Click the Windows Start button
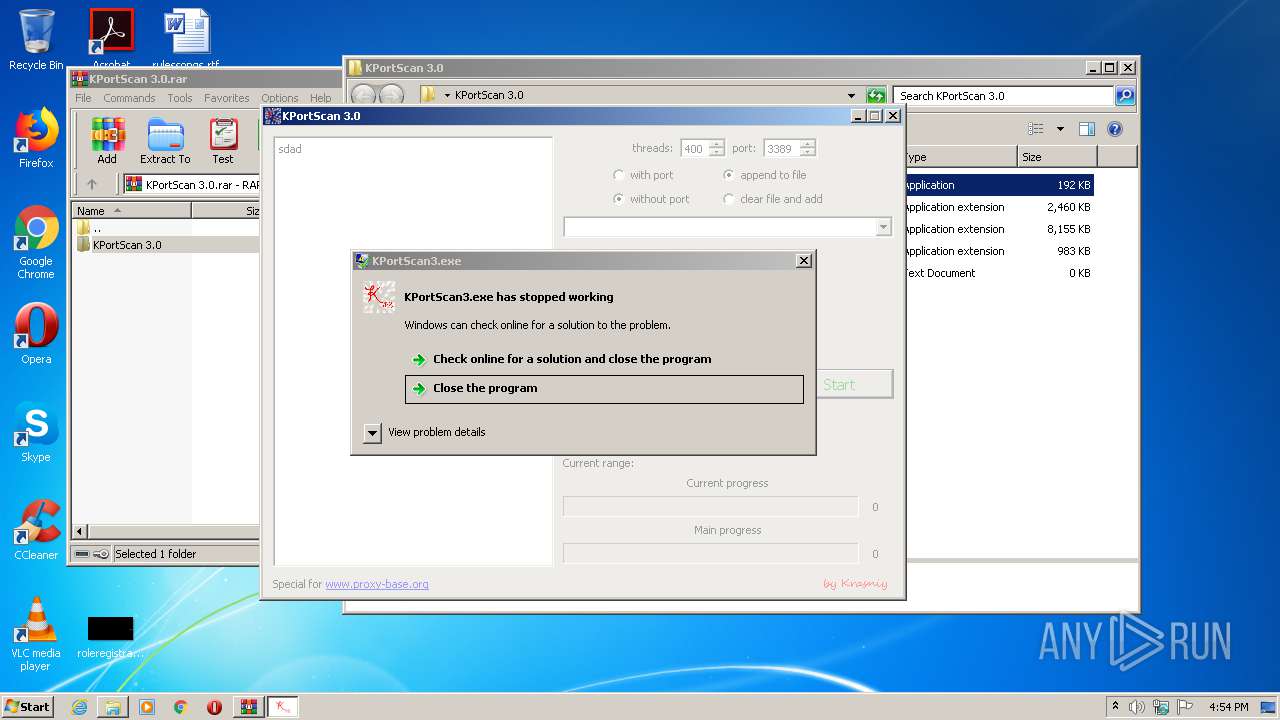The height and width of the screenshot is (720, 1280). pyautogui.click(x=27, y=706)
